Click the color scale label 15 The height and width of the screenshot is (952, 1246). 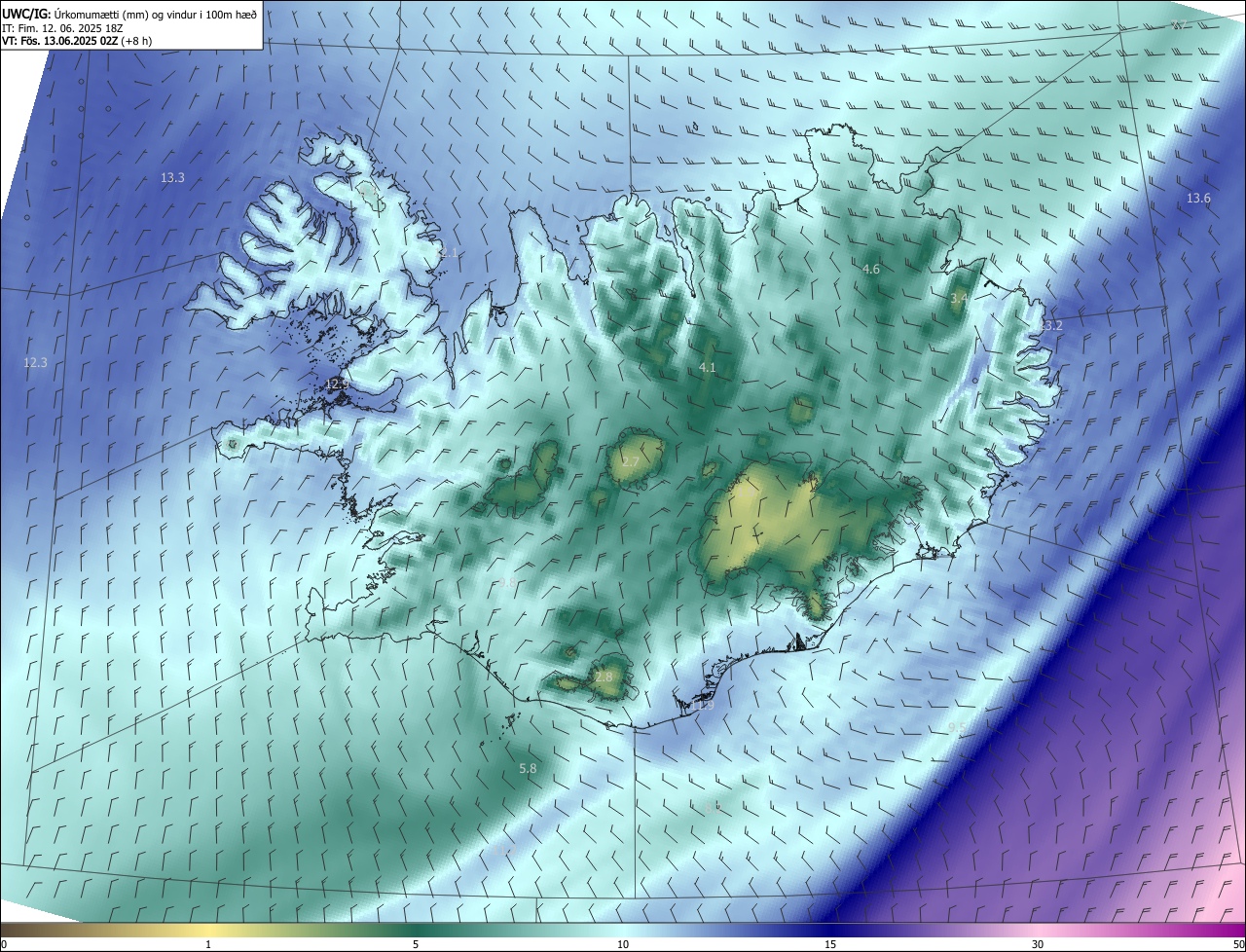coord(830,944)
